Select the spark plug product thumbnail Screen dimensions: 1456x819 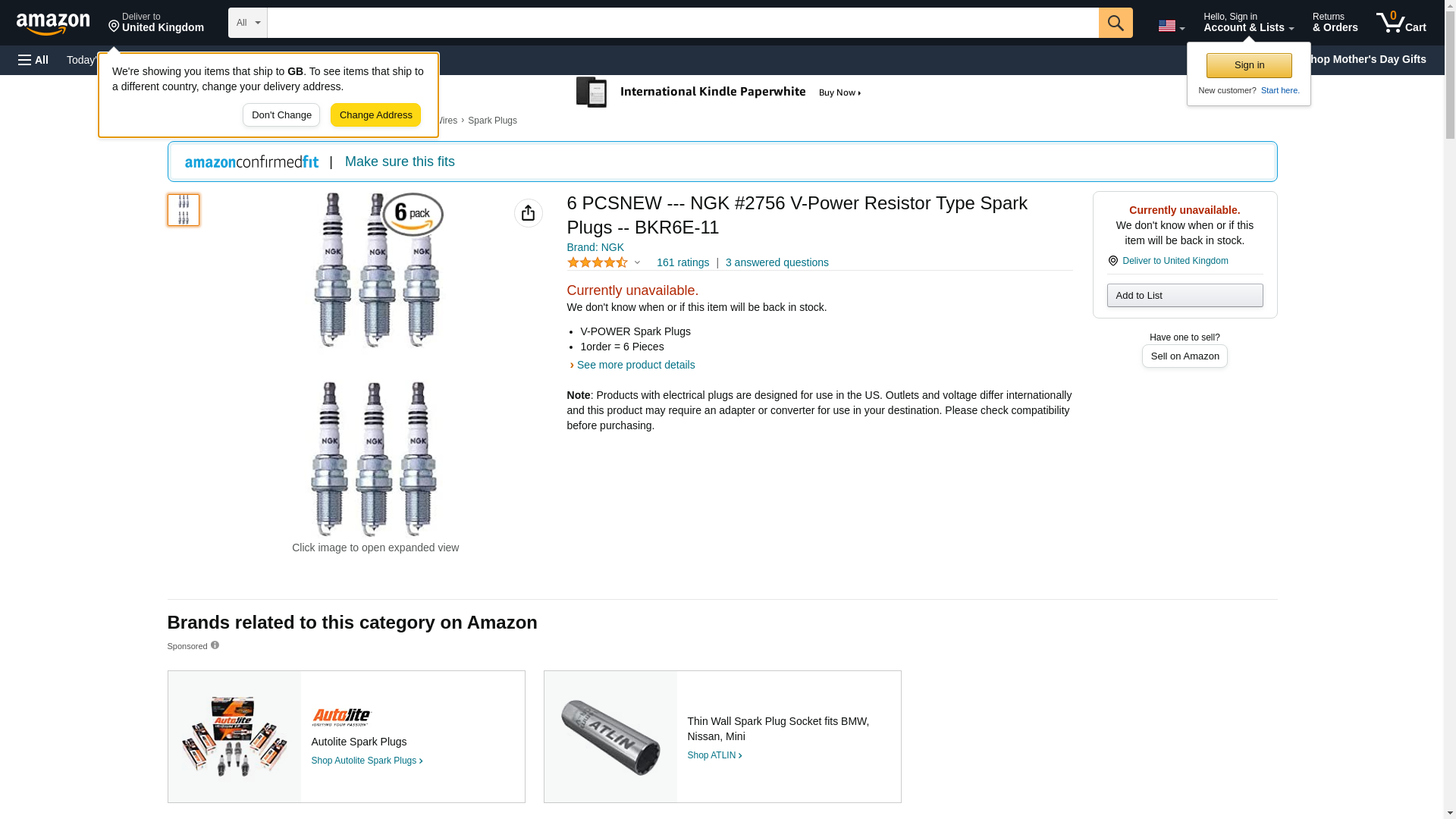tap(184, 210)
